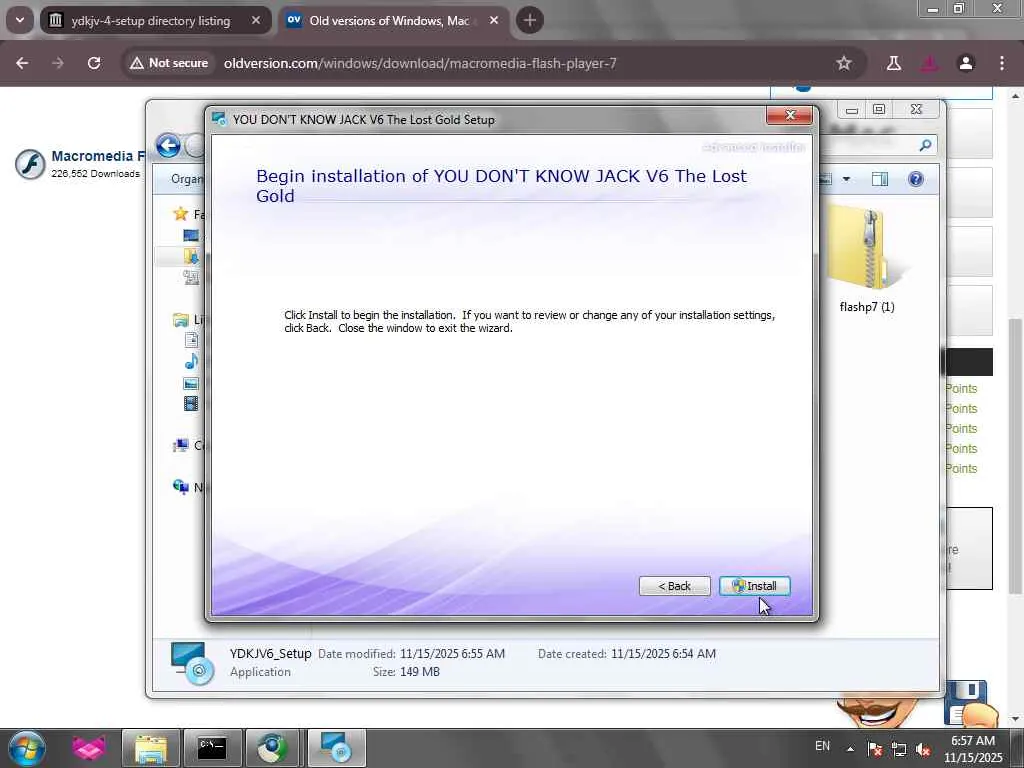The width and height of the screenshot is (1024, 768).
Task: Click the browser forward arrow
Action: click(x=58, y=63)
